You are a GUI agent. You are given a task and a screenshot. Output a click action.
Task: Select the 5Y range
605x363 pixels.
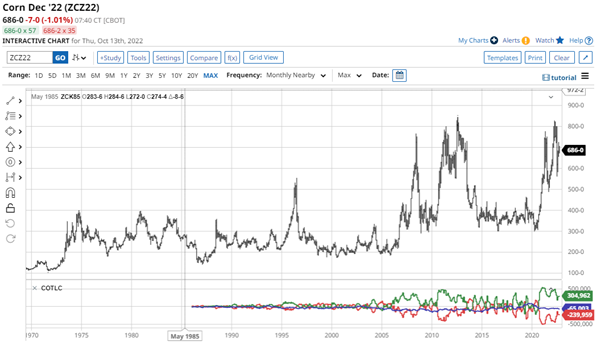[162, 76]
